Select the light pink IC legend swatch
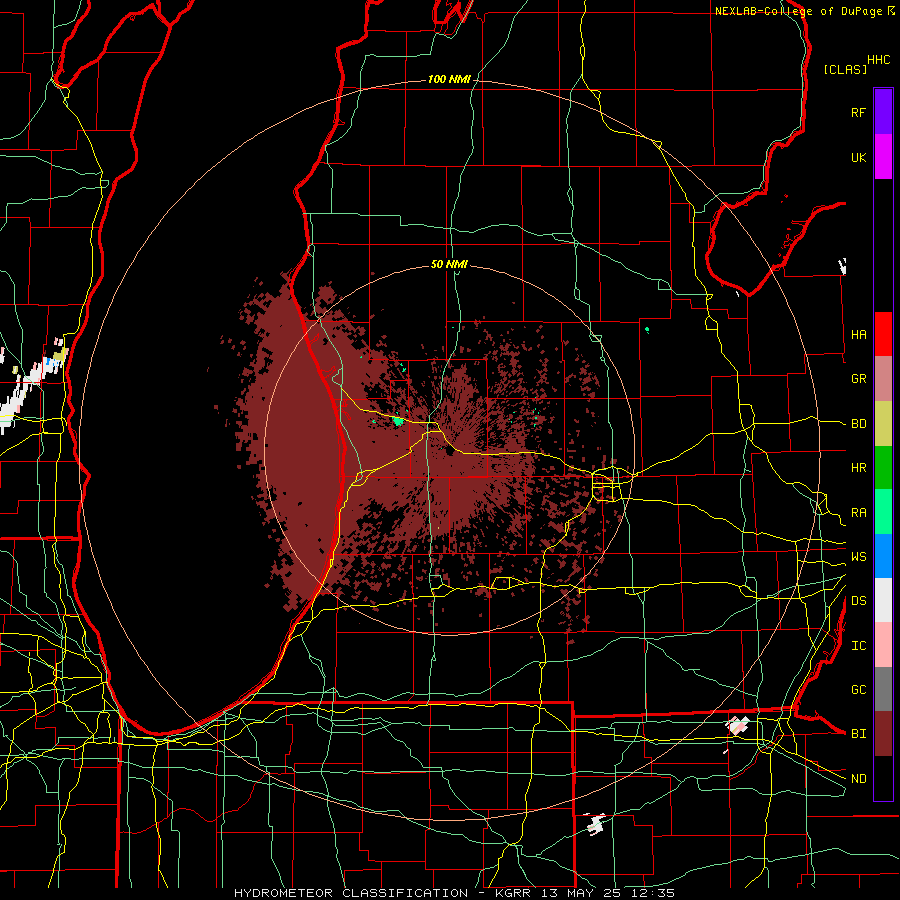This screenshot has width=900, height=900. (x=883, y=645)
